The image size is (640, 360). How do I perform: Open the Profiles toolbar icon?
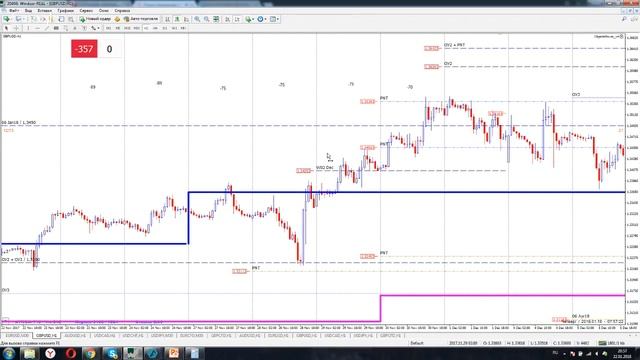coord(18,19)
